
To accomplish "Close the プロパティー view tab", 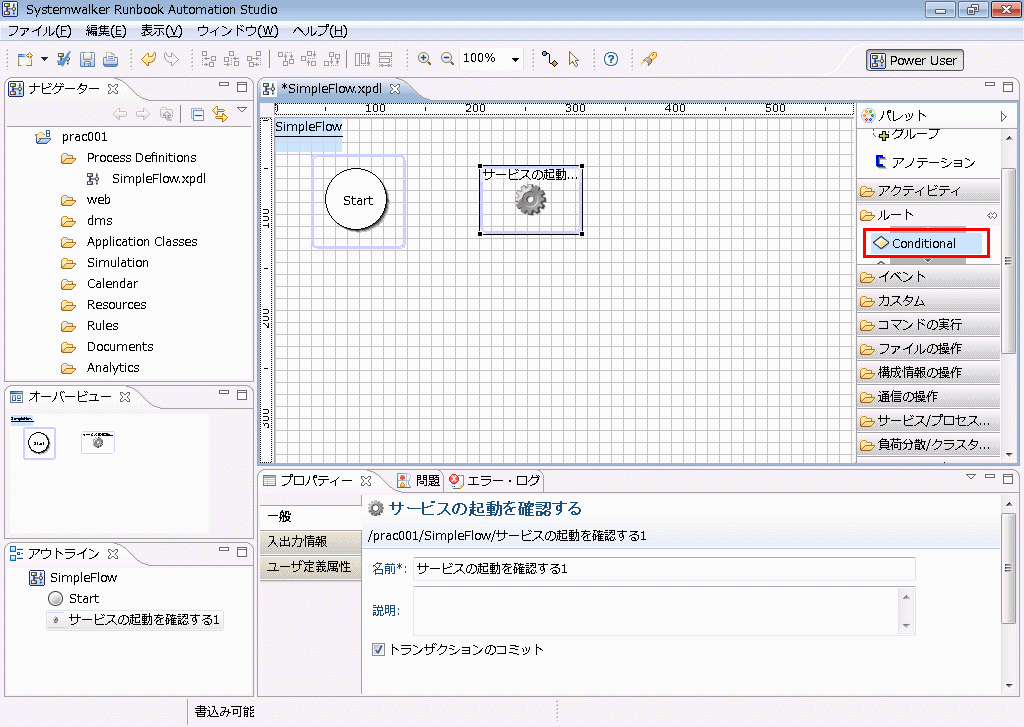I will point(366,481).
